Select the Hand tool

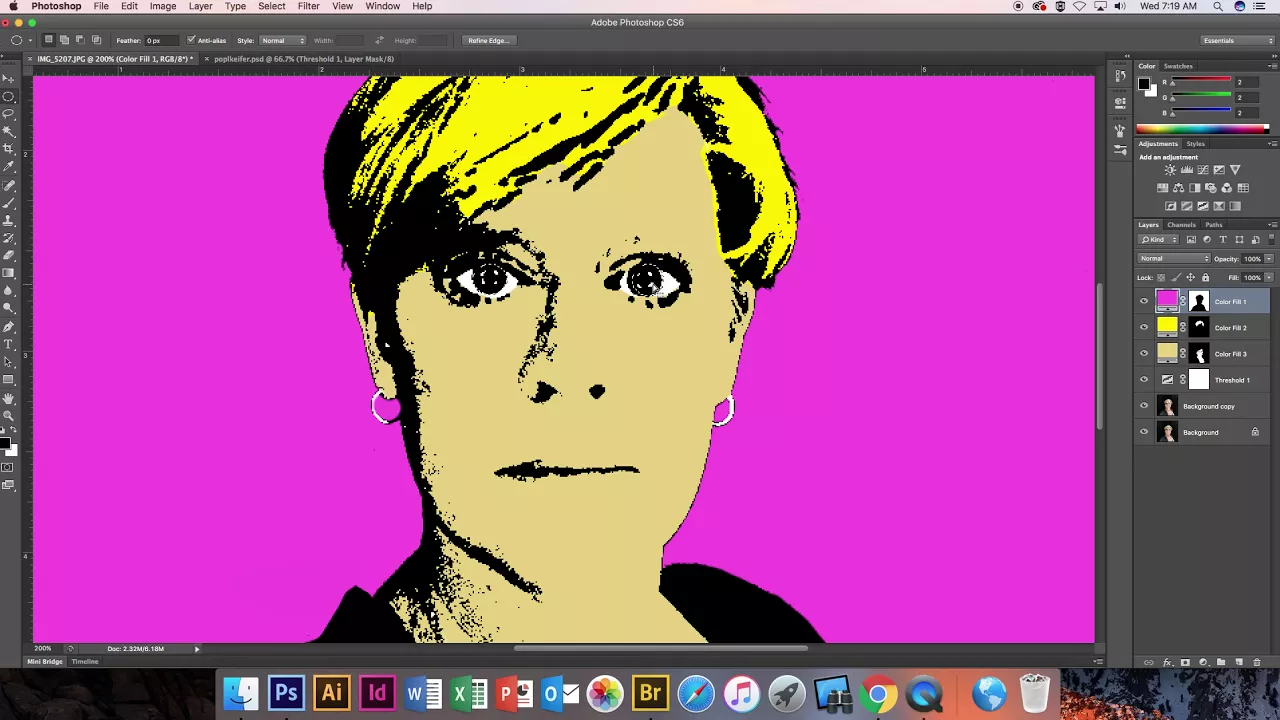point(9,398)
